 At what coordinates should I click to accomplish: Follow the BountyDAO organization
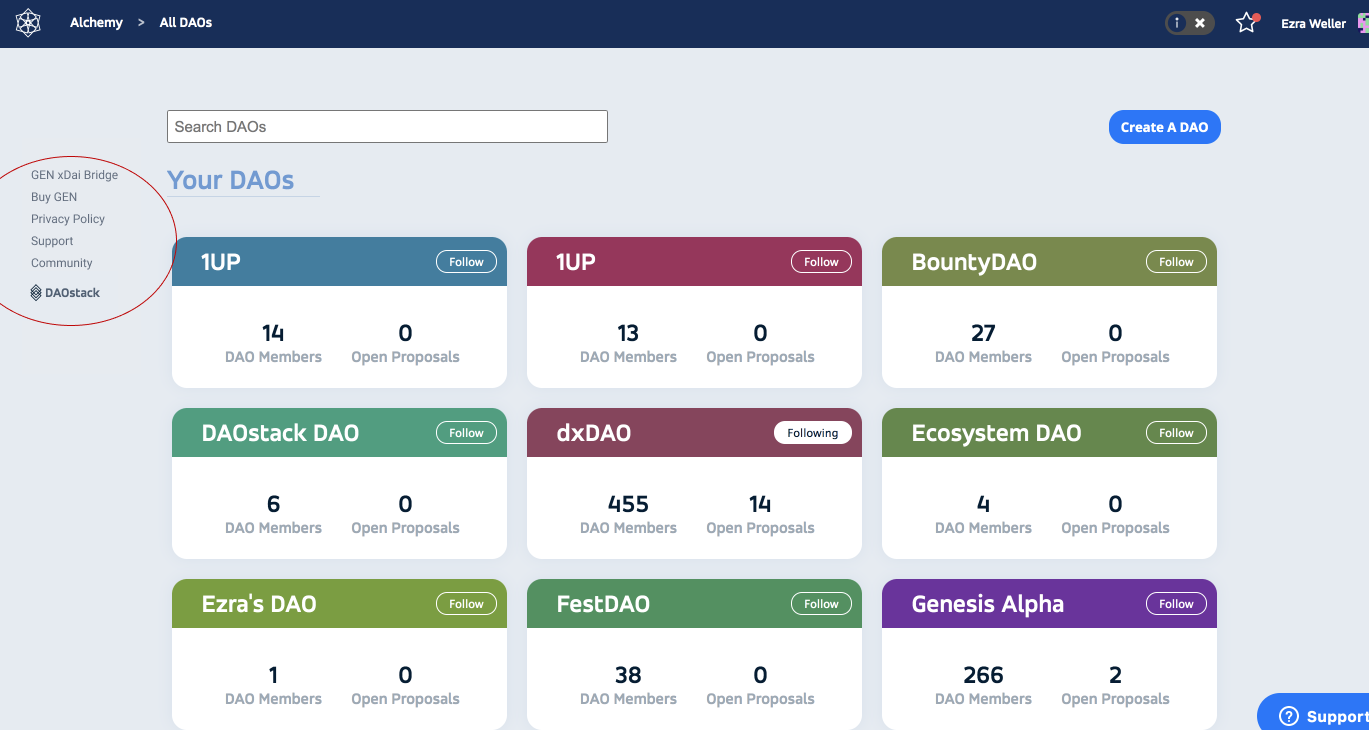click(1175, 261)
